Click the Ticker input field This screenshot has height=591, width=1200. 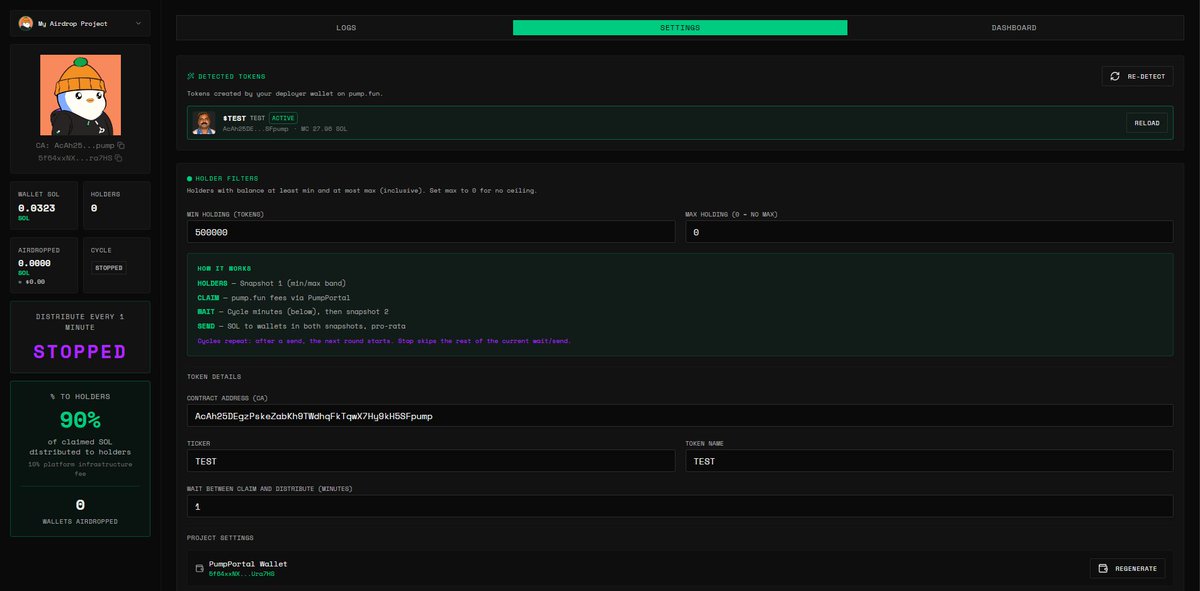coord(431,461)
